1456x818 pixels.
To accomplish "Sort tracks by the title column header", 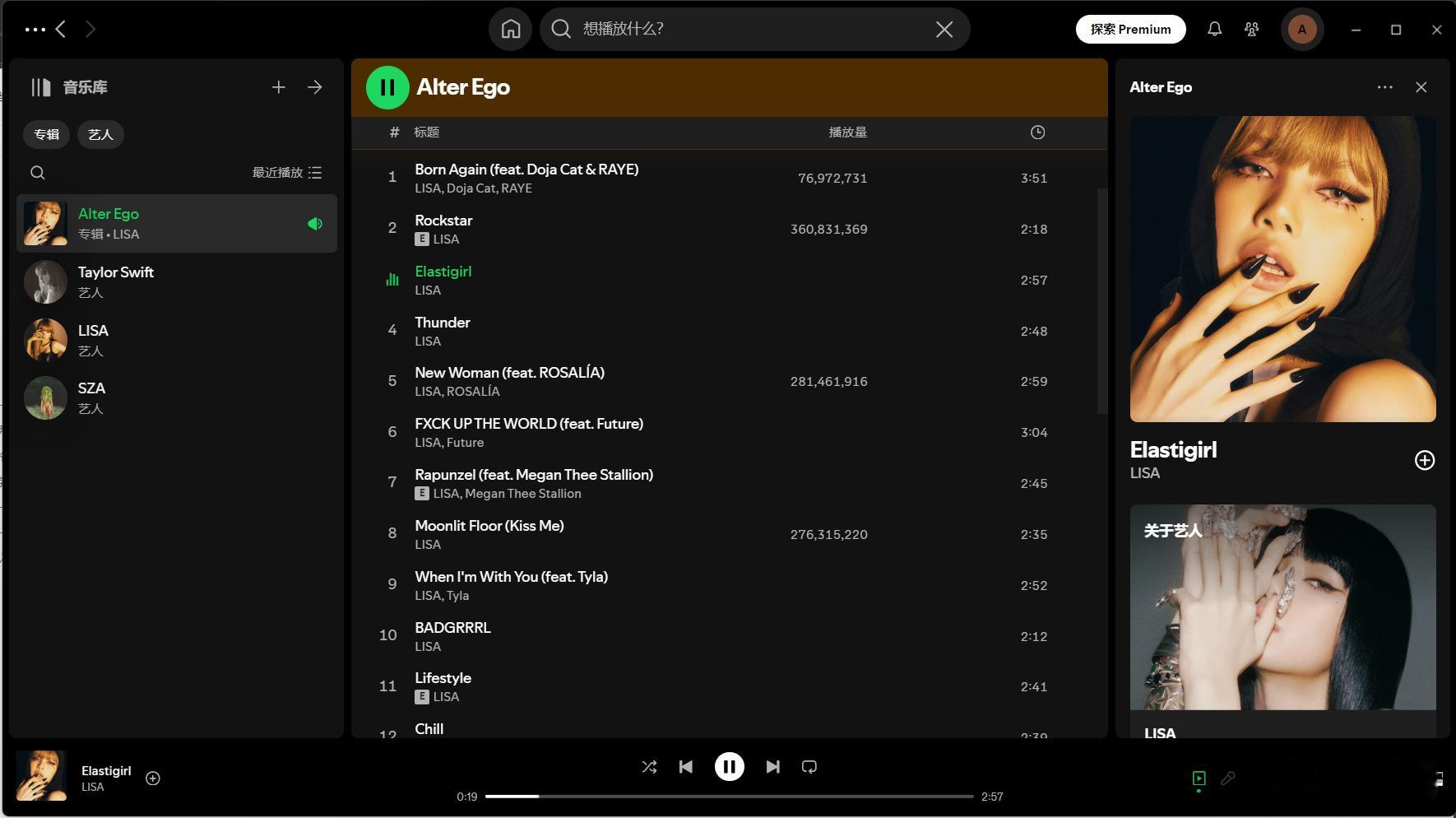I will tap(426, 132).
